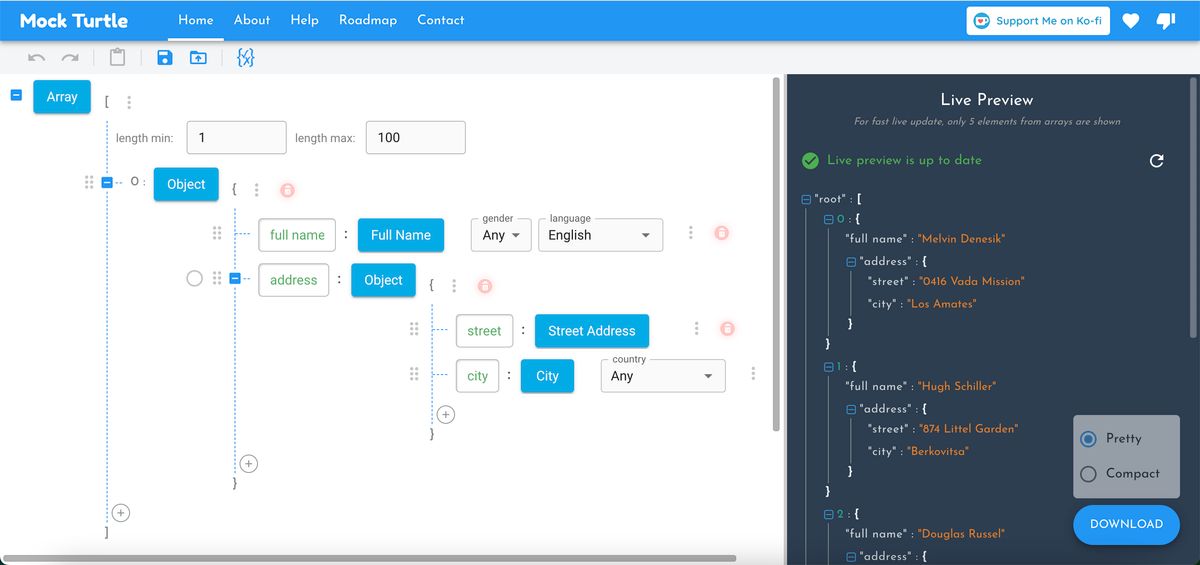Click the heart like icon
The width and height of the screenshot is (1200, 565).
[1130, 21]
